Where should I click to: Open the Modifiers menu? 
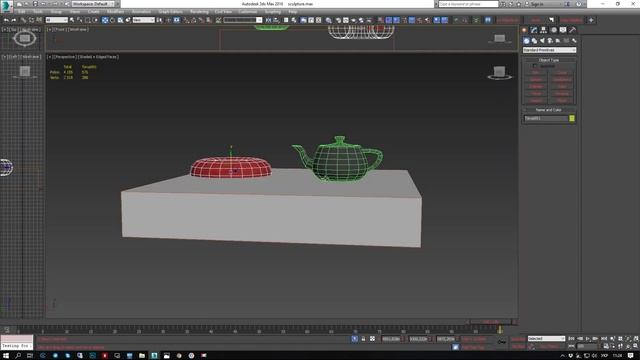click(x=115, y=12)
